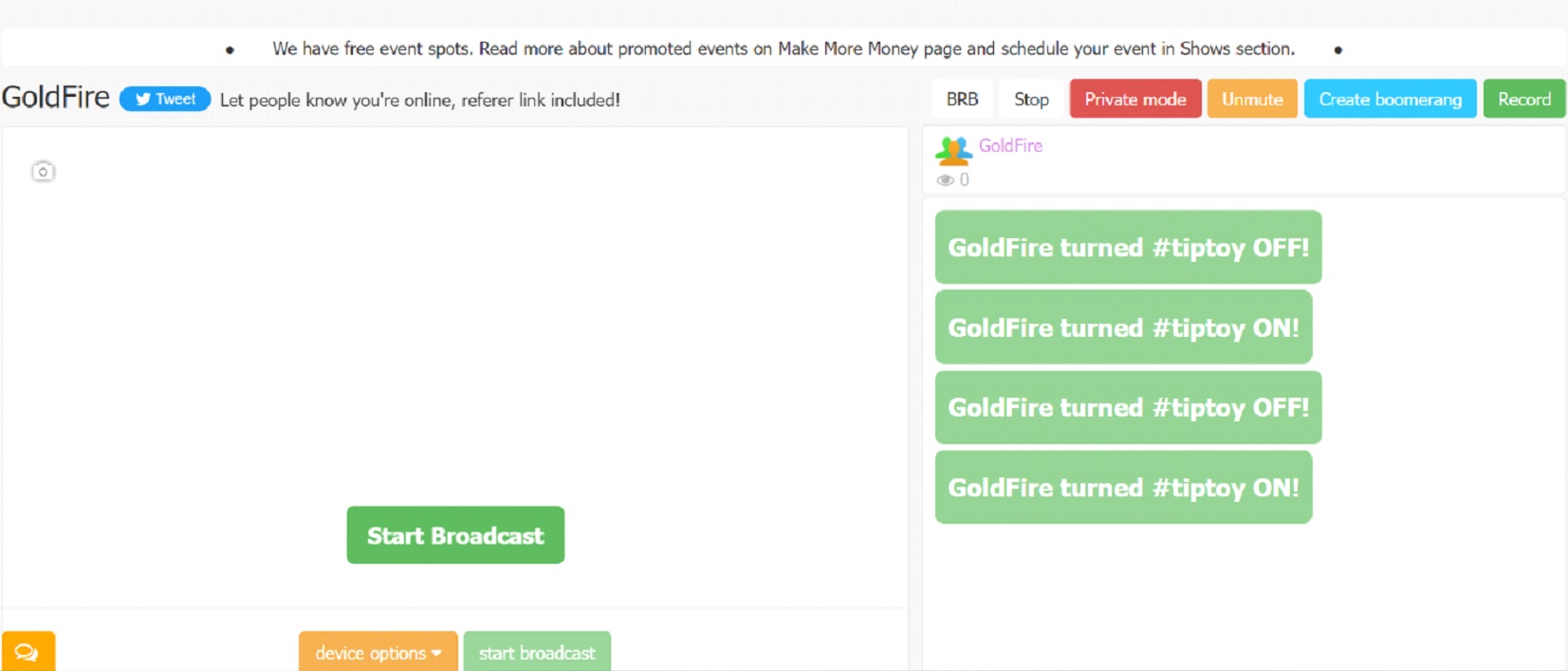Screen dimensions: 1568x671
Task: Set status to BRB
Action: (962, 99)
